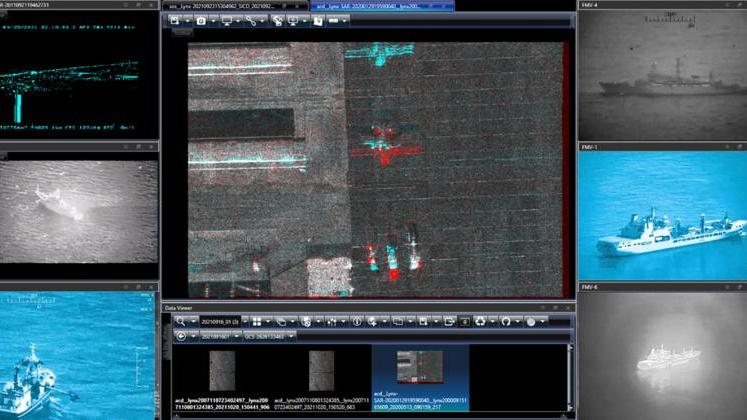The image size is (747, 420).
Task: Click the export arrow icon in Data Viewer toolbar
Action: 449,322
